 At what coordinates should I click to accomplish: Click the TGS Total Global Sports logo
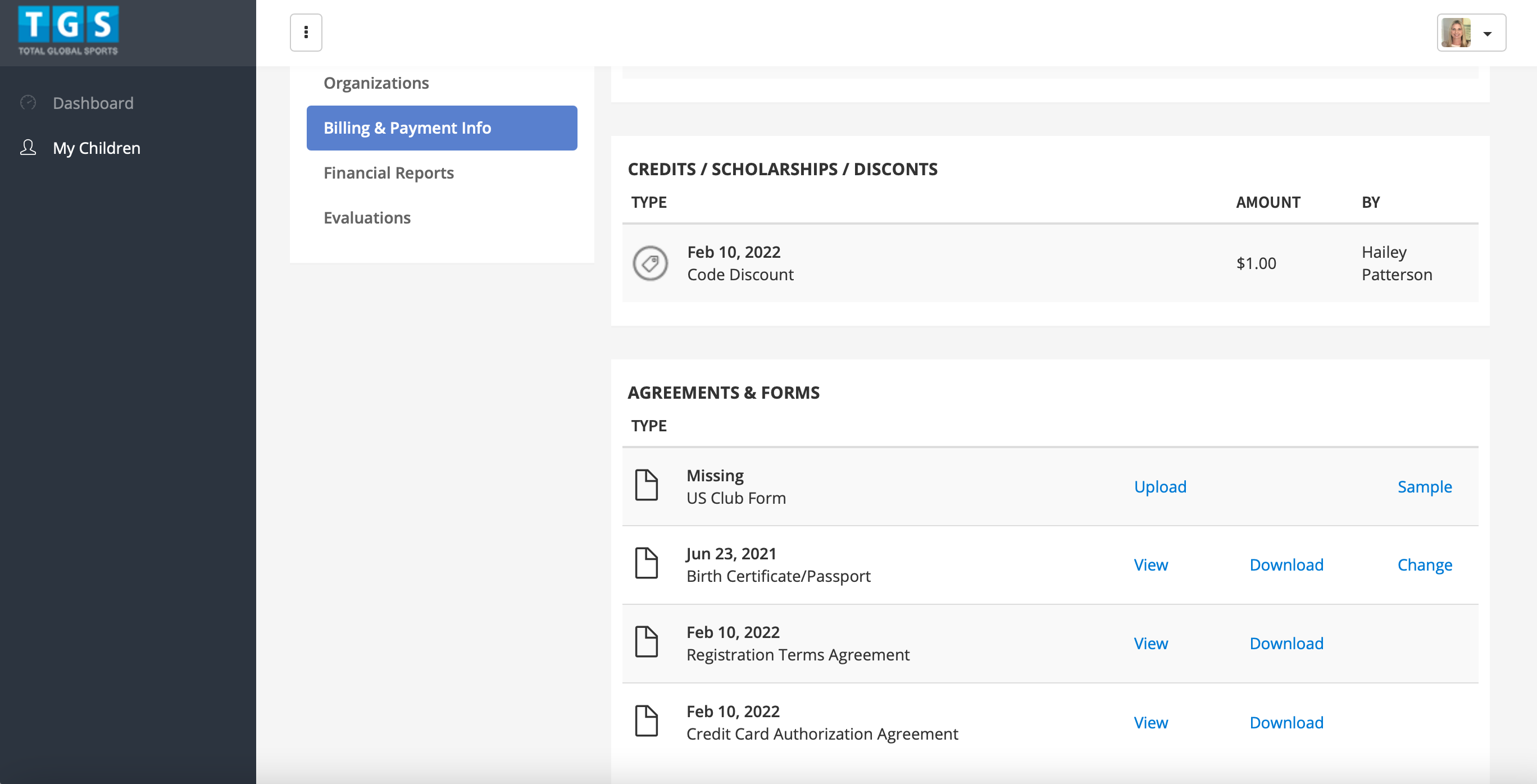click(68, 31)
